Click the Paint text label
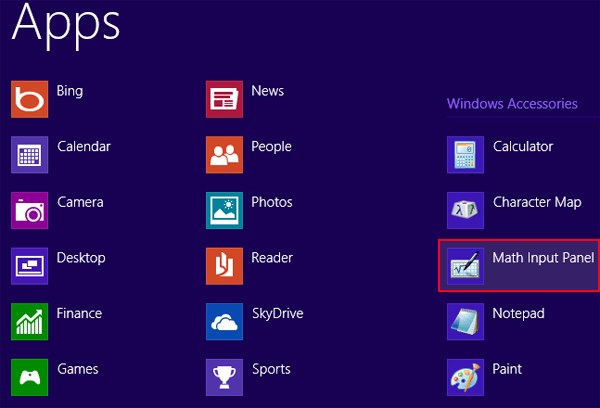This screenshot has height=408, width=600. click(507, 369)
